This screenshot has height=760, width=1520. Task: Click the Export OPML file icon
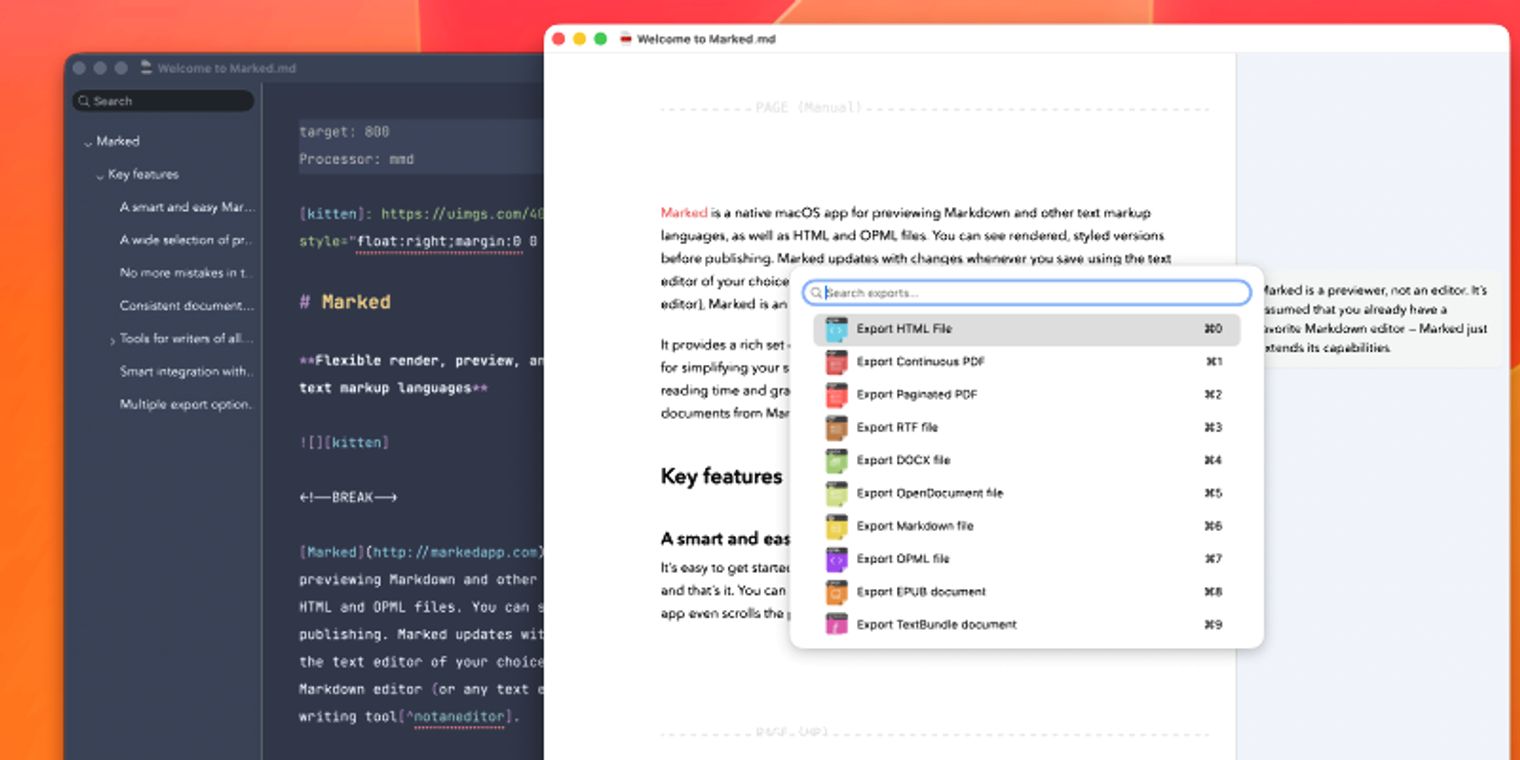click(x=836, y=559)
